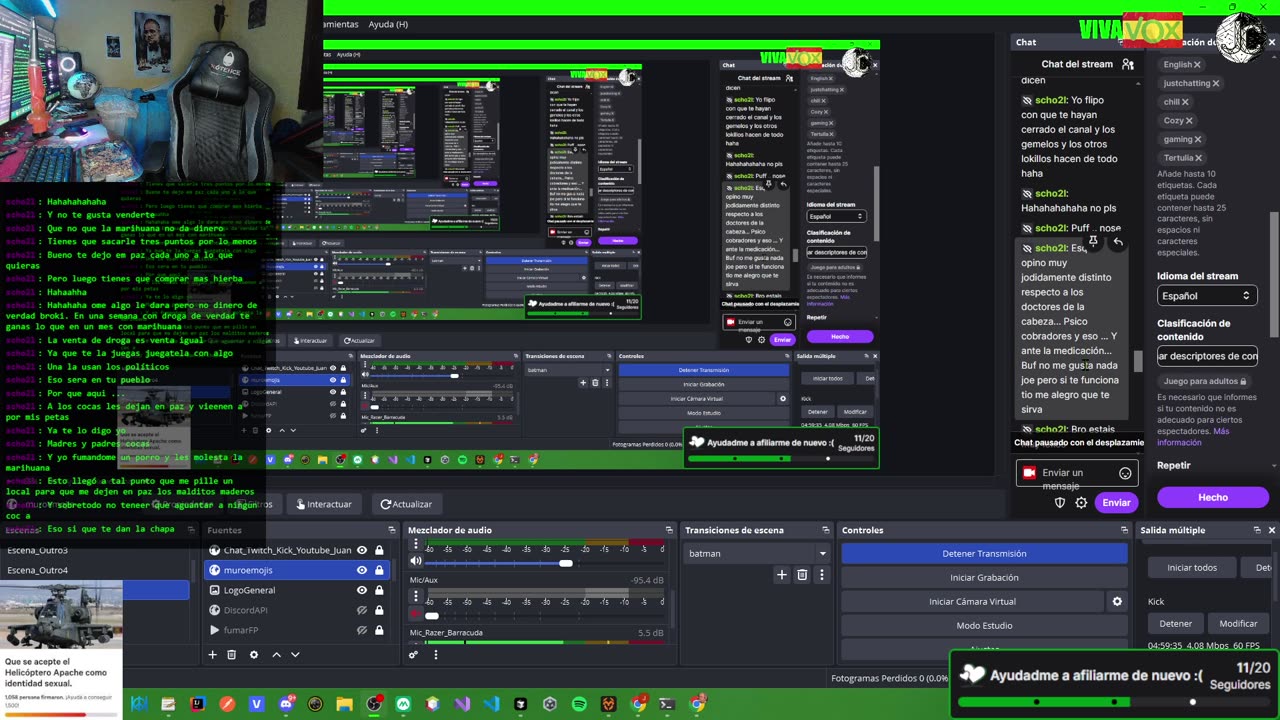Unmute the Mic/Aux channel
Viewport: 1280px width, 720px height.
click(416, 614)
